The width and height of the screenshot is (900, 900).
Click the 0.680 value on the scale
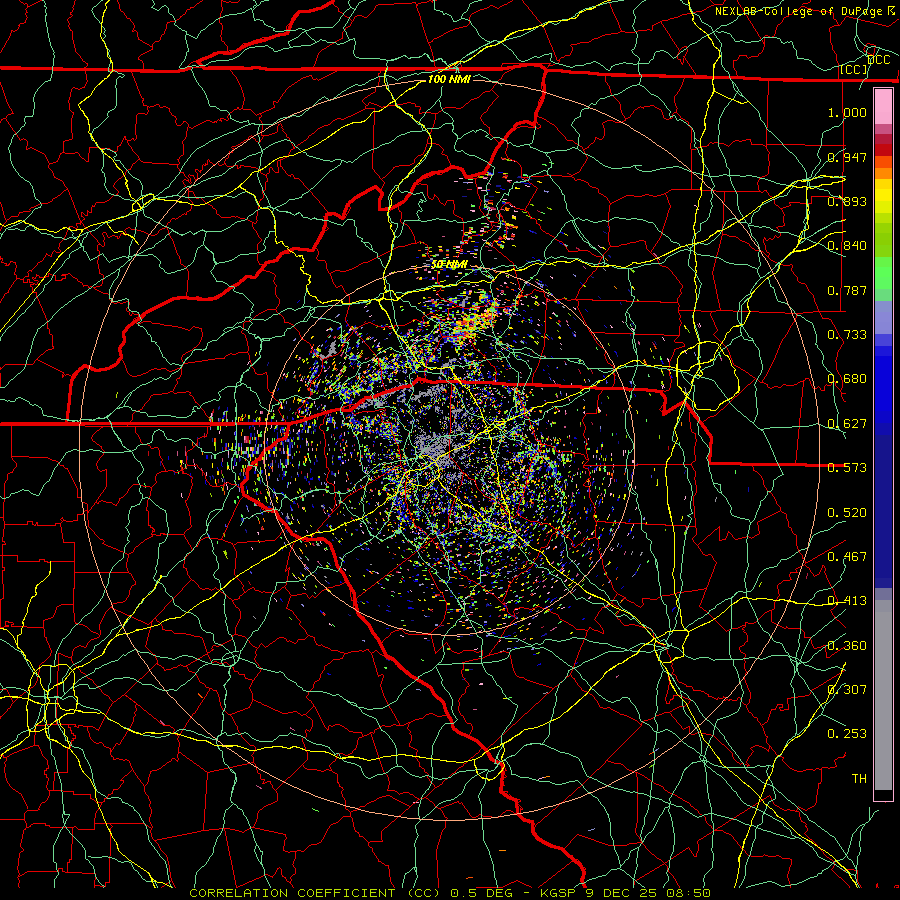847,379
